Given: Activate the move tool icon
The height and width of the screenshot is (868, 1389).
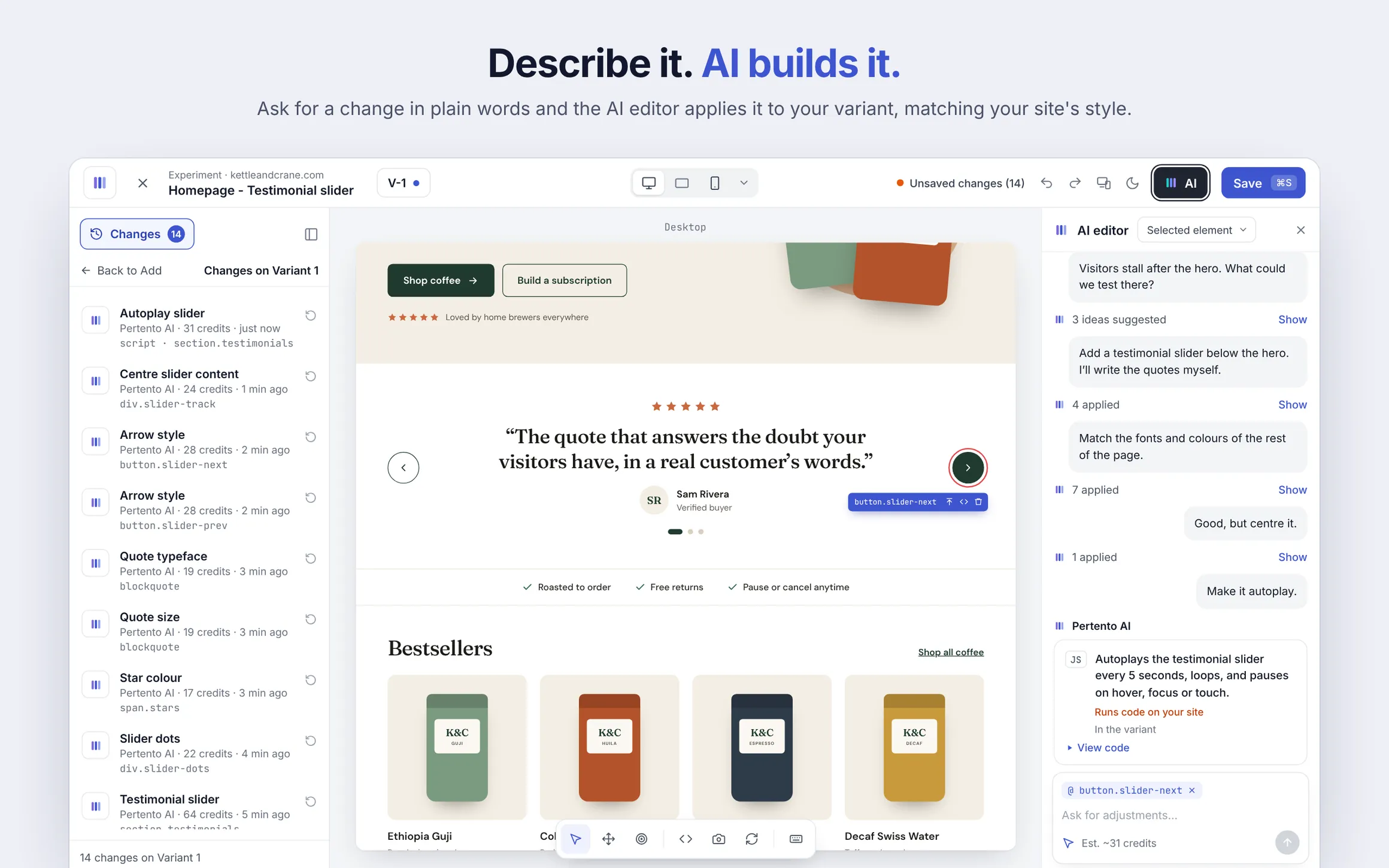Looking at the screenshot, I should tap(608, 839).
